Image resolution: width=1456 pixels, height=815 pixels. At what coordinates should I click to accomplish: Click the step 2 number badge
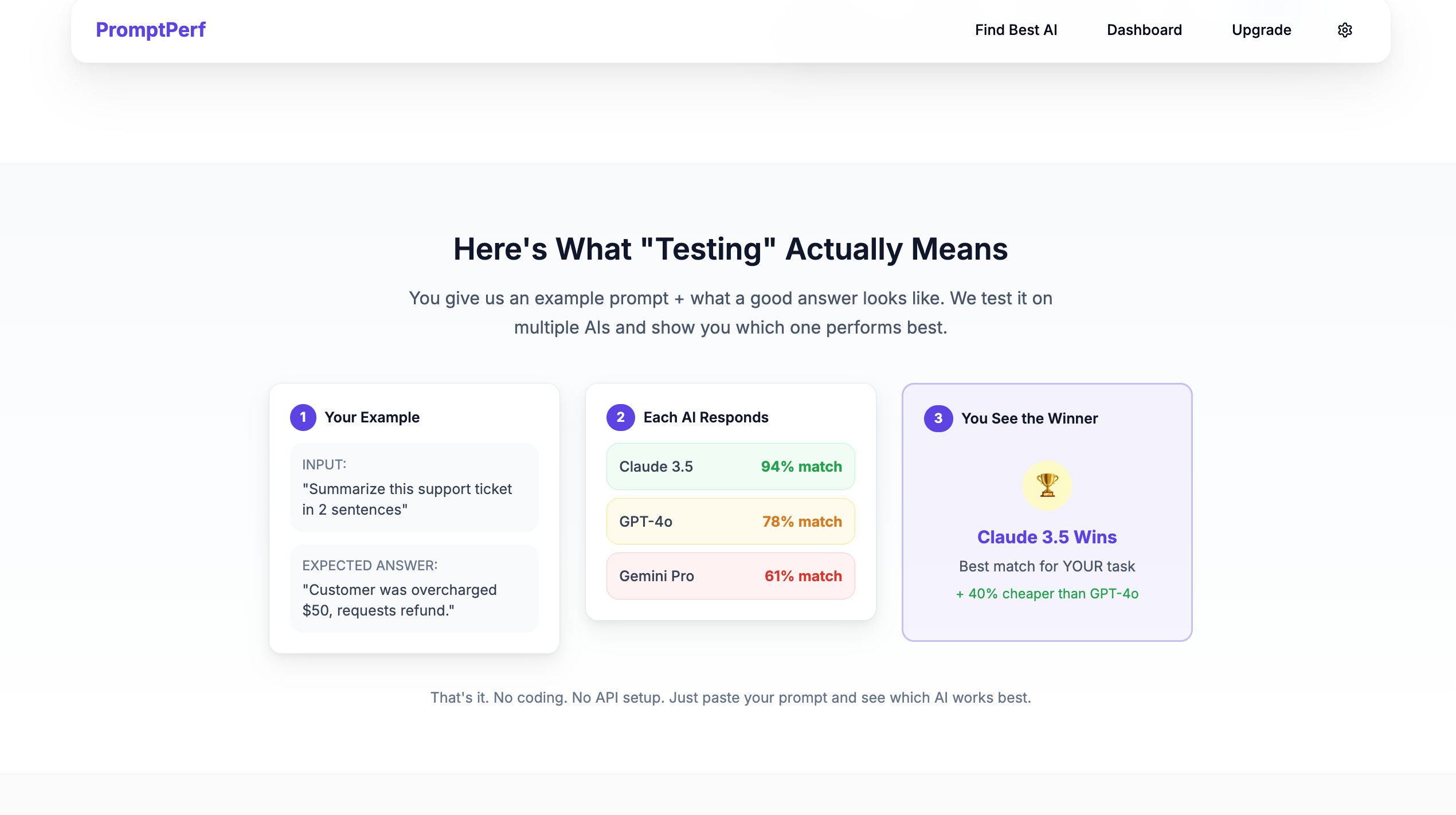point(620,417)
